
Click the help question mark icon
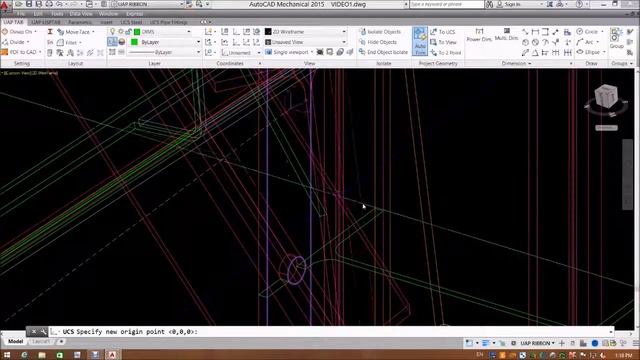point(579,4)
